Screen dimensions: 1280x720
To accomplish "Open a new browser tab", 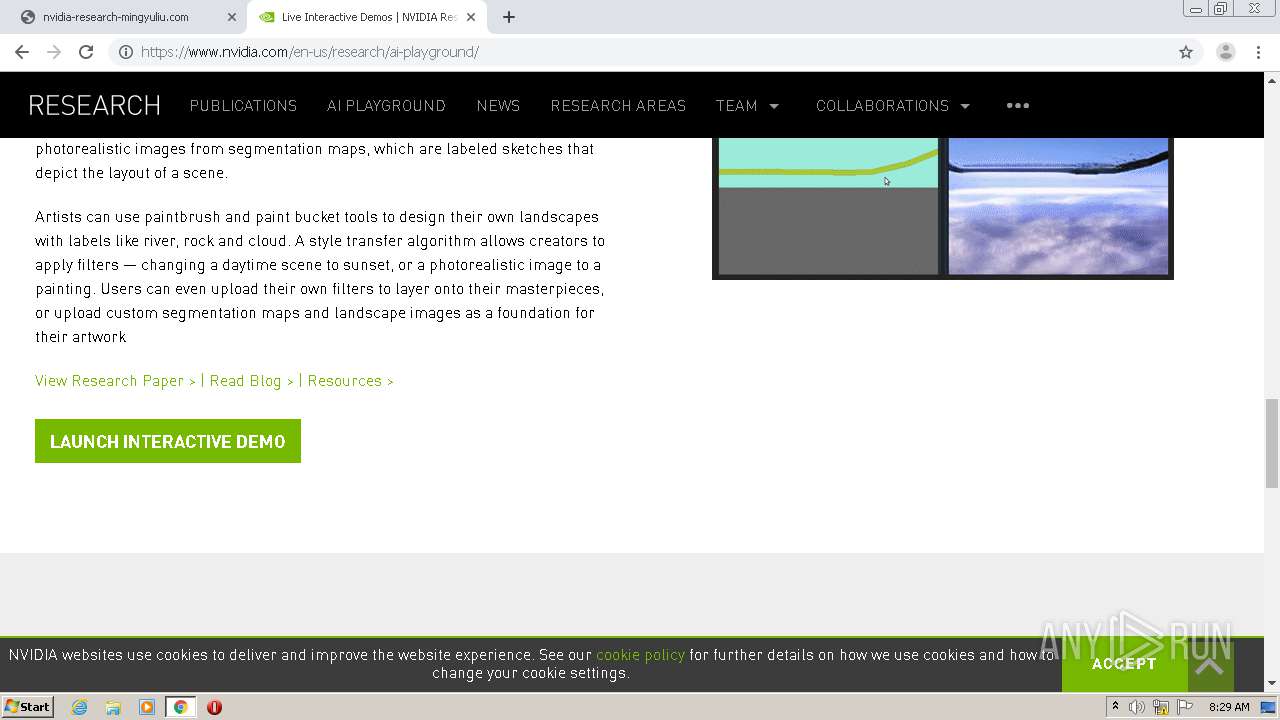I will 509,17.
